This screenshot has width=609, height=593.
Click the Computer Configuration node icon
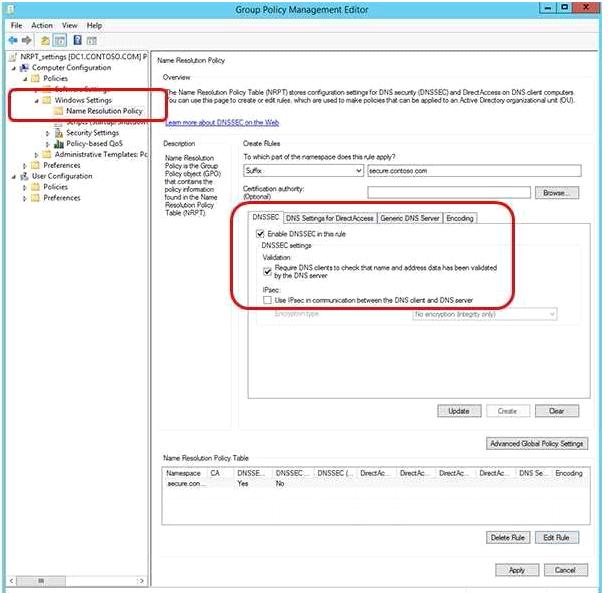point(24,68)
